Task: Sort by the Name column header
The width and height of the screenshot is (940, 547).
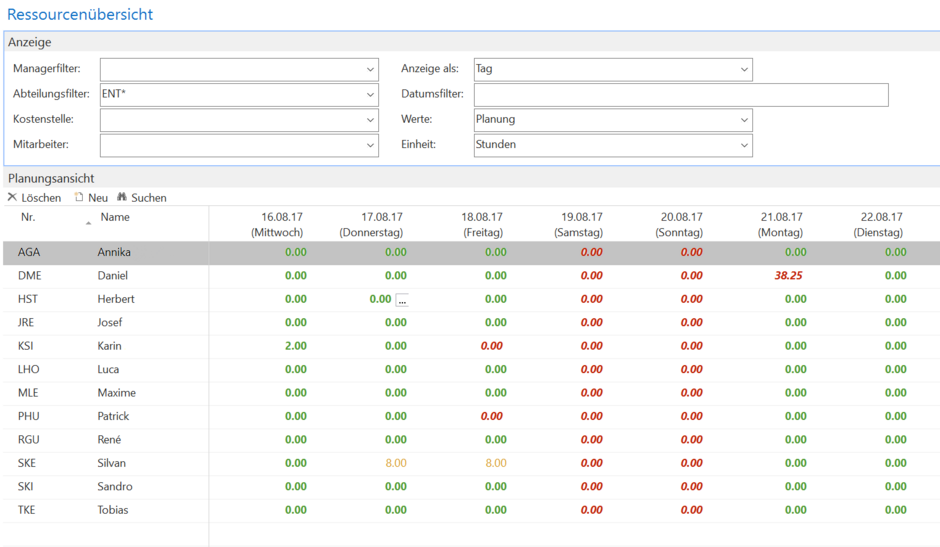Action: [x=115, y=217]
